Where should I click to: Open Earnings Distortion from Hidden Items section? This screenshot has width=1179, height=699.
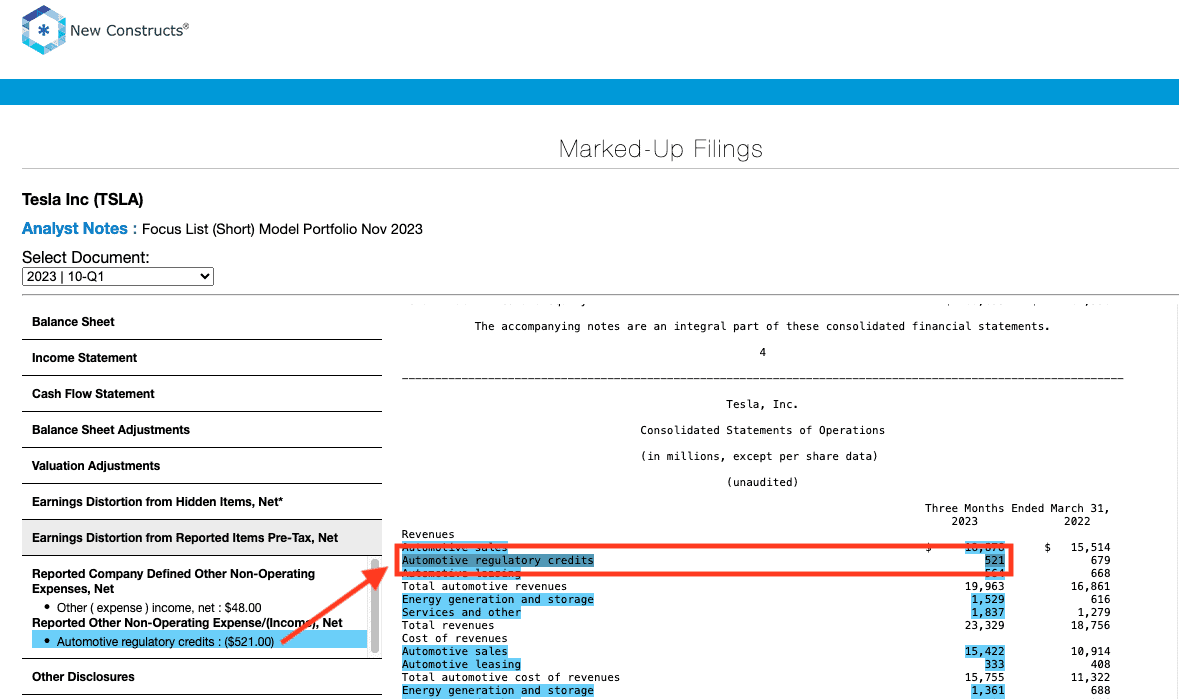(x=202, y=502)
